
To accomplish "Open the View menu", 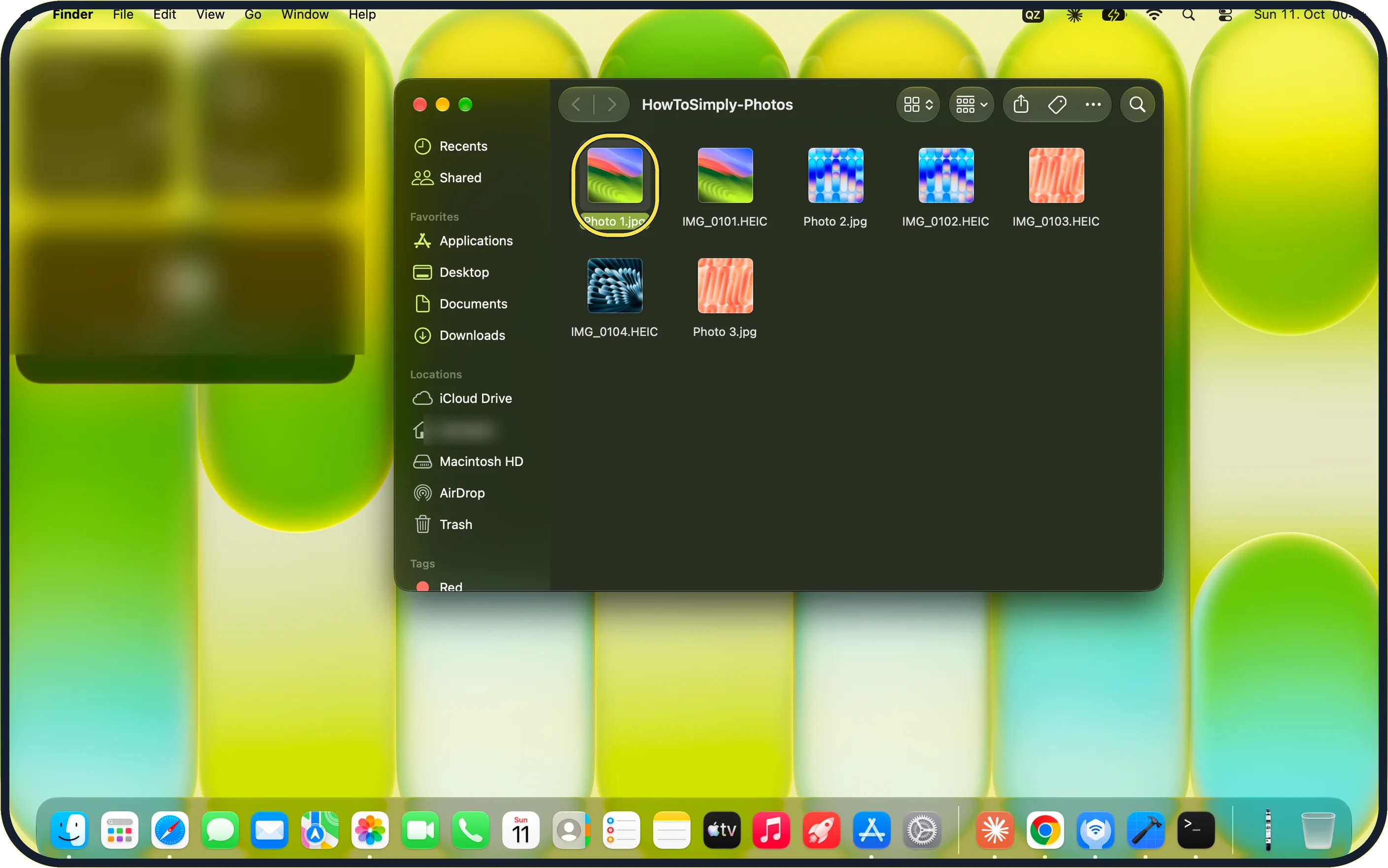I will [x=210, y=14].
